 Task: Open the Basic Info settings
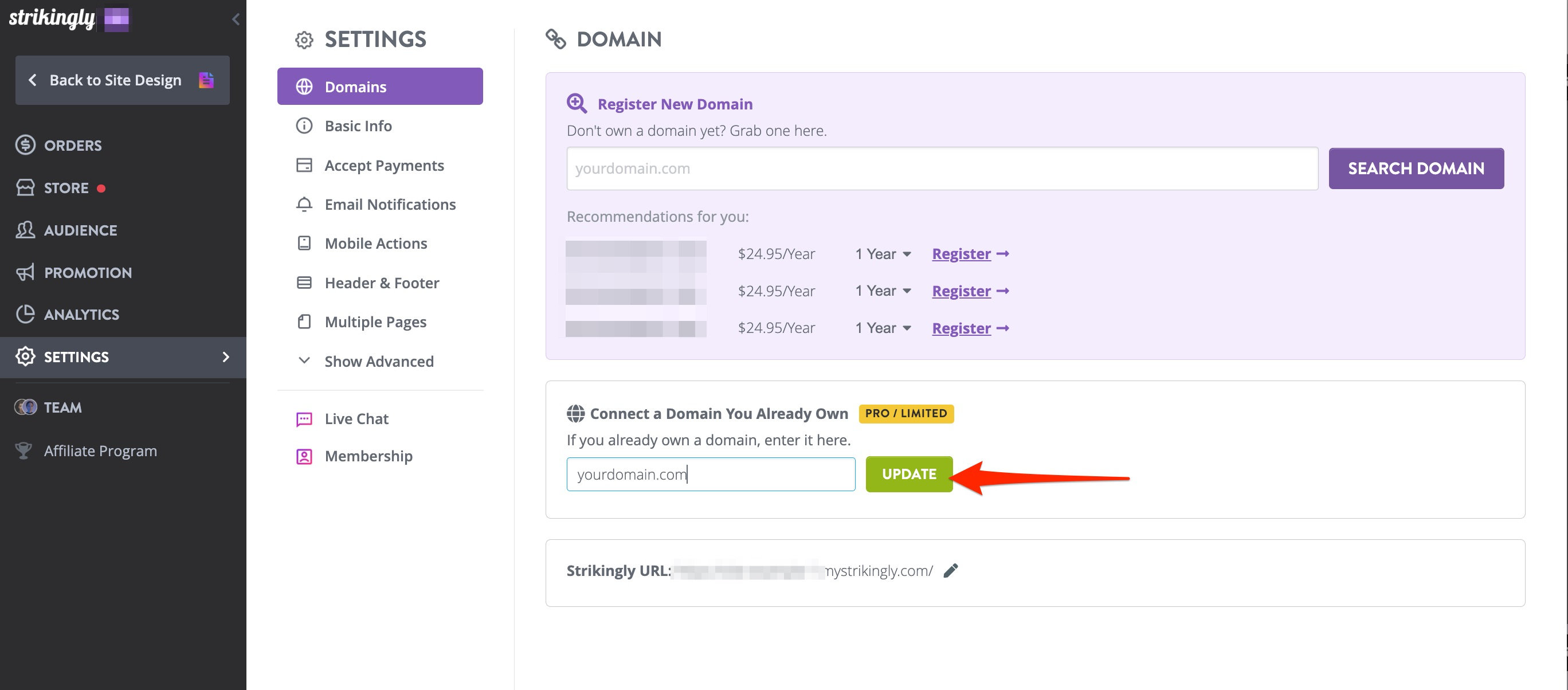(x=358, y=126)
